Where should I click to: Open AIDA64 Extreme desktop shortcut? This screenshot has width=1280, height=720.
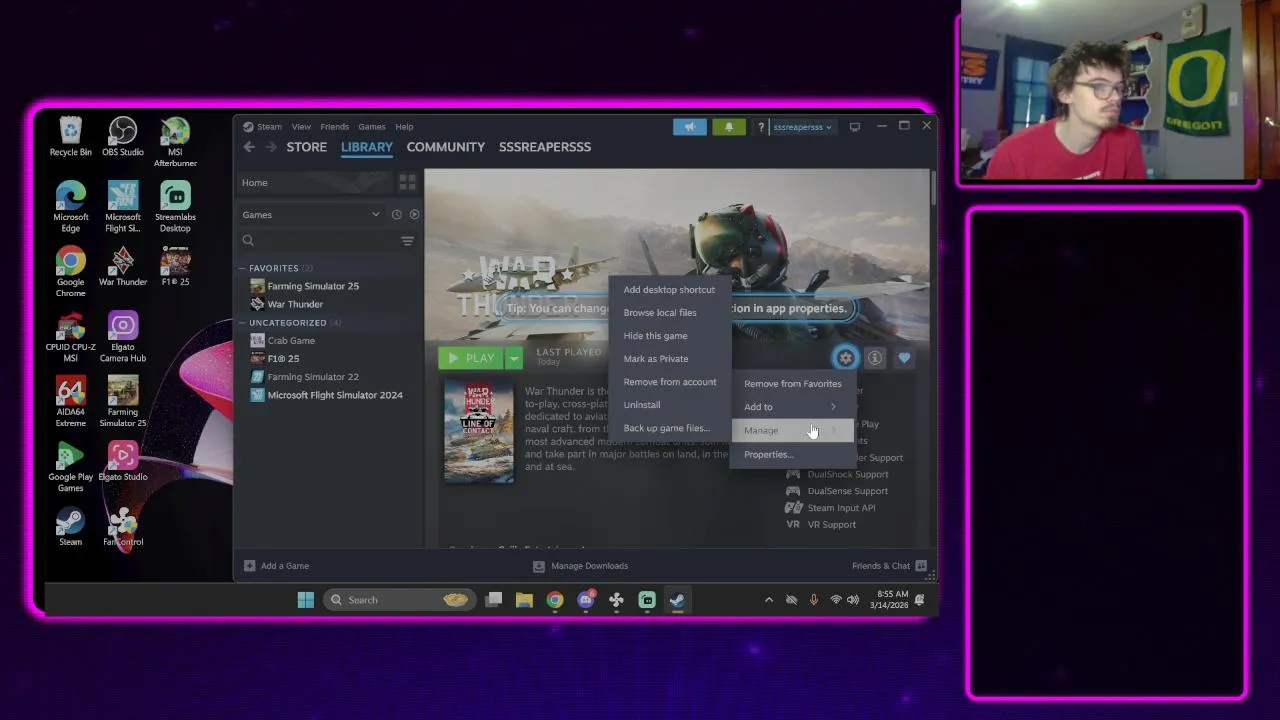coord(70,400)
